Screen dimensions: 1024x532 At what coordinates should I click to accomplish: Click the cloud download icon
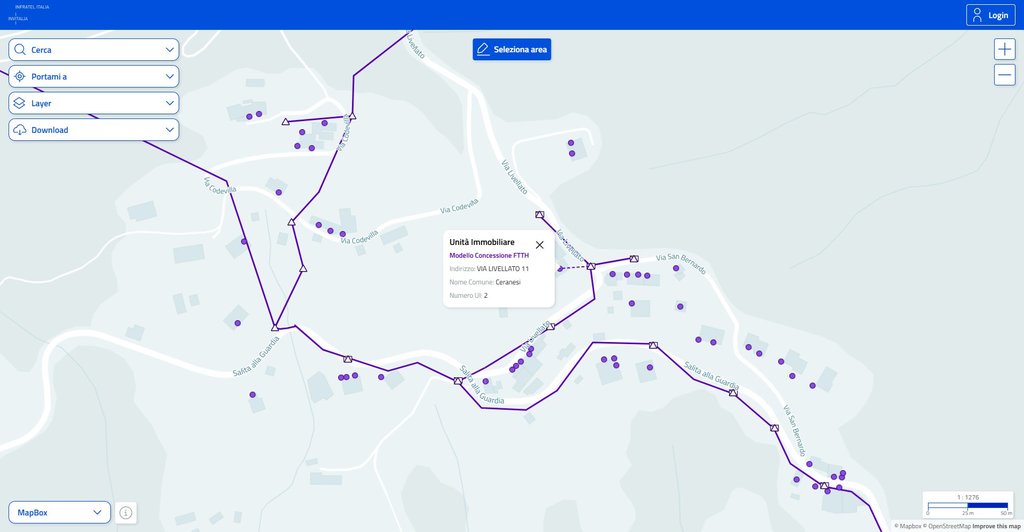20,130
